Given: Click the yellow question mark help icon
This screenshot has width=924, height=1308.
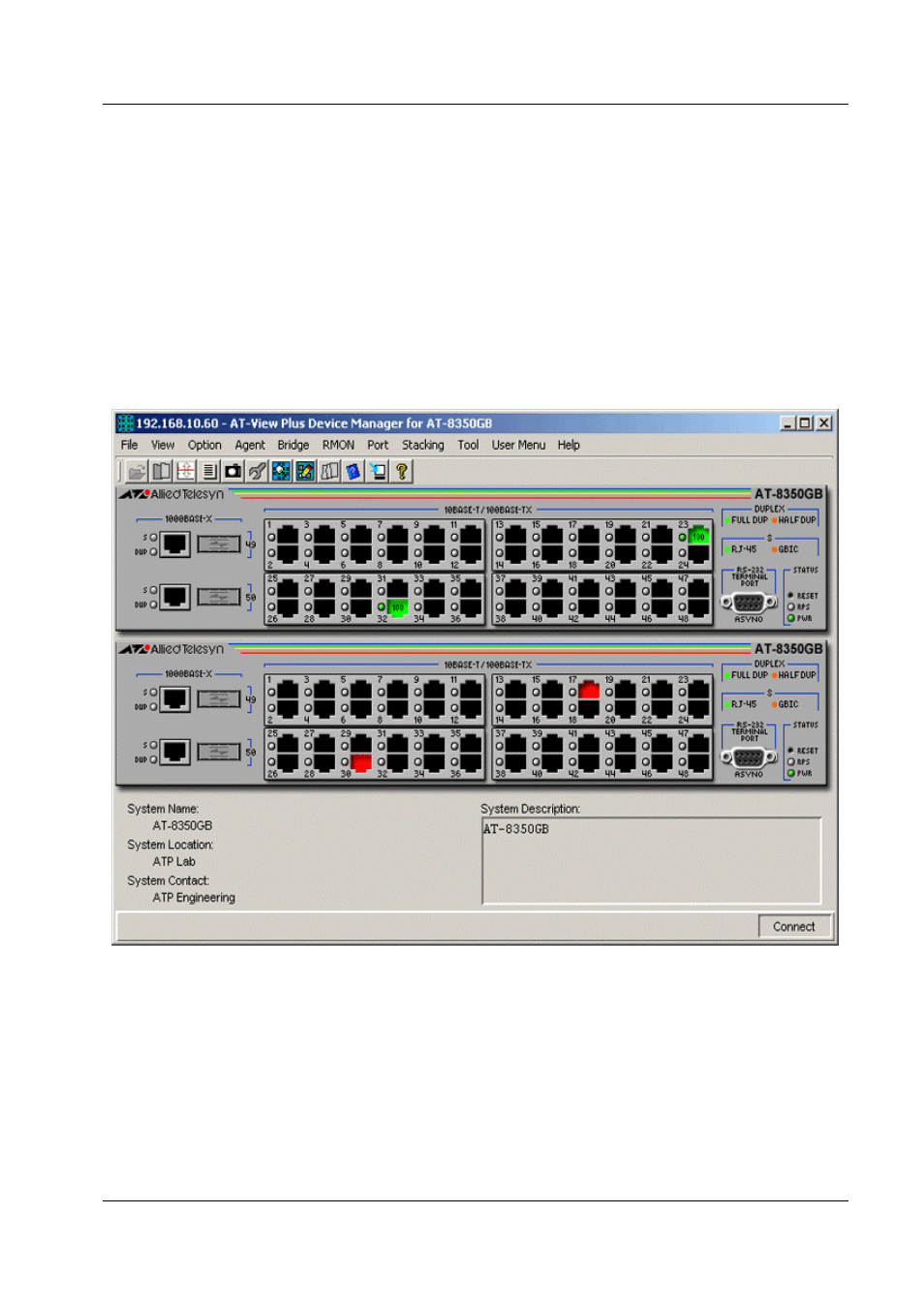Looking at the screenshot, I should [401, 472].
